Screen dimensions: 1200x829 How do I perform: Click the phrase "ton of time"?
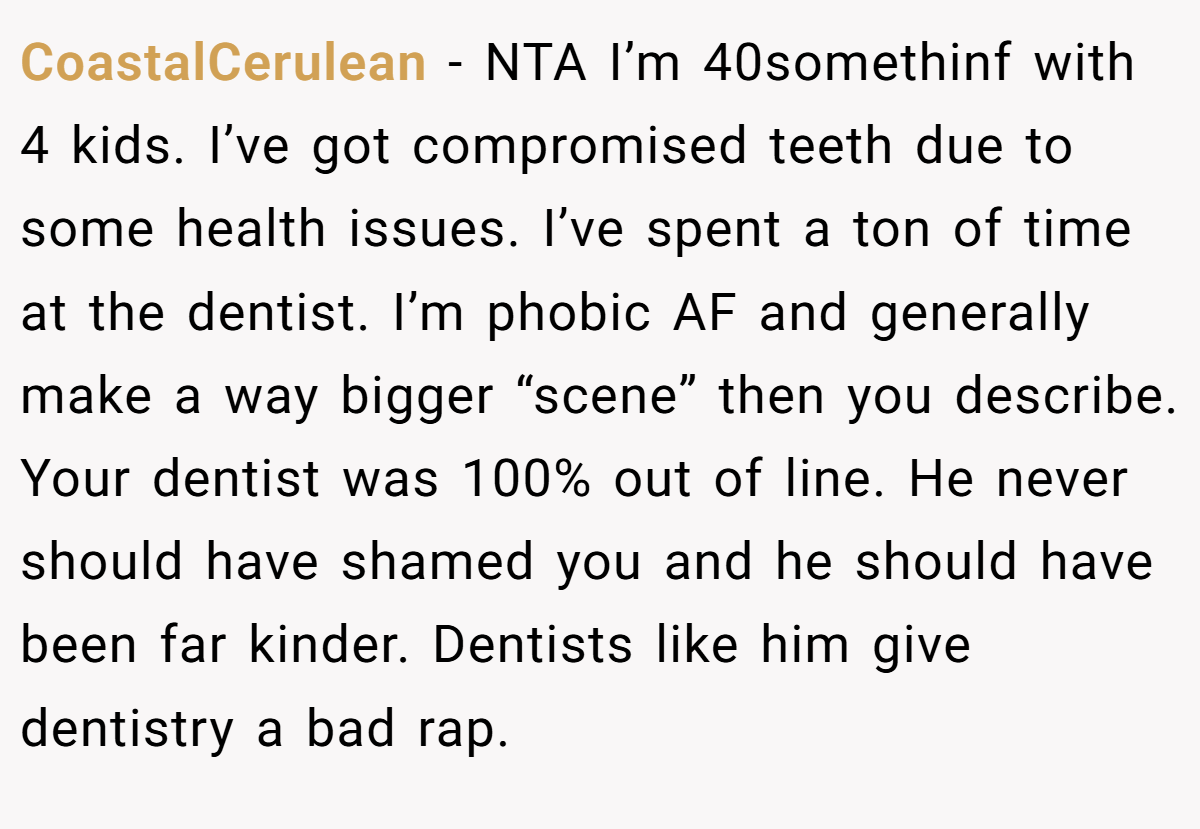991,229
